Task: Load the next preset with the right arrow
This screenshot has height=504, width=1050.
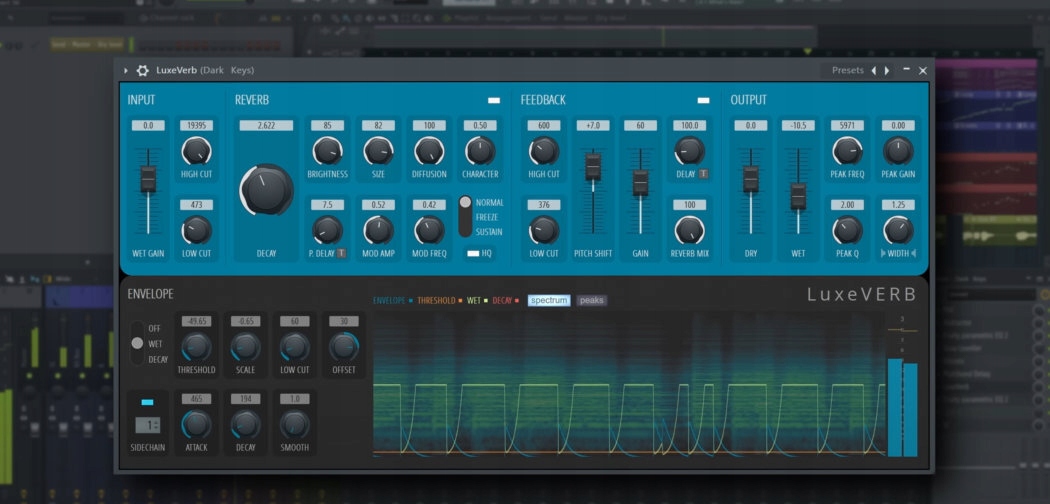Action: (887, 70)
